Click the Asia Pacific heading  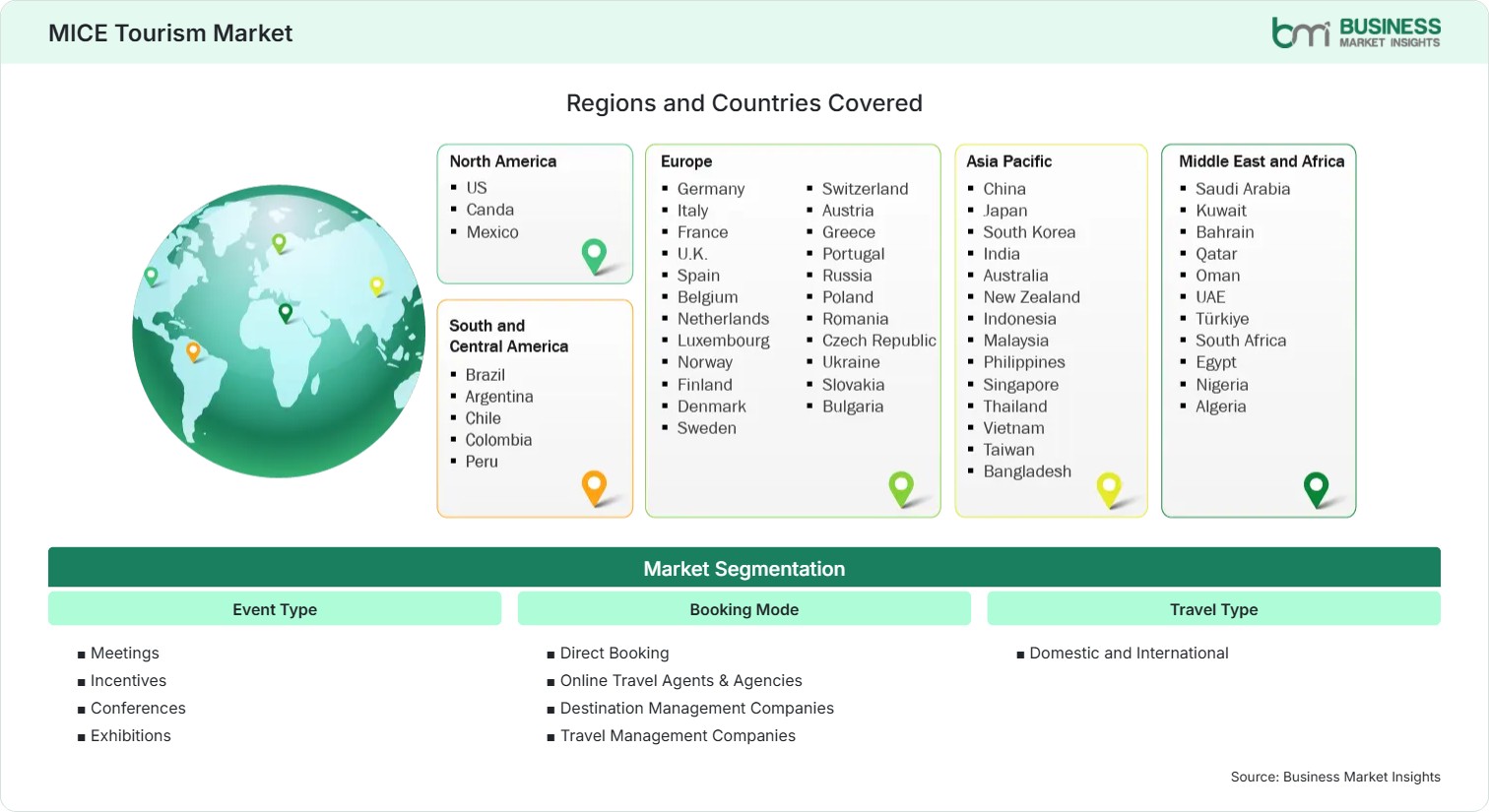click(1008, 161)
